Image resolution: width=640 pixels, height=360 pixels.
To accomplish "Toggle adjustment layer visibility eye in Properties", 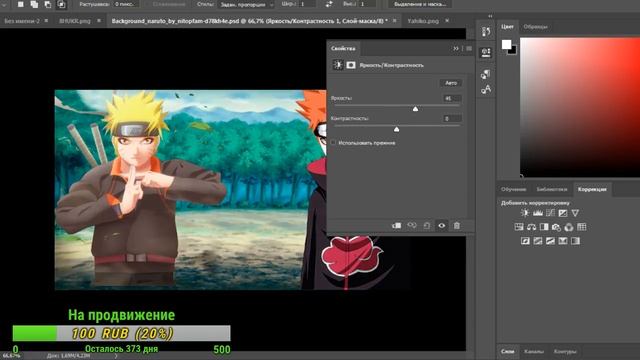I will [x=442, y=225].
